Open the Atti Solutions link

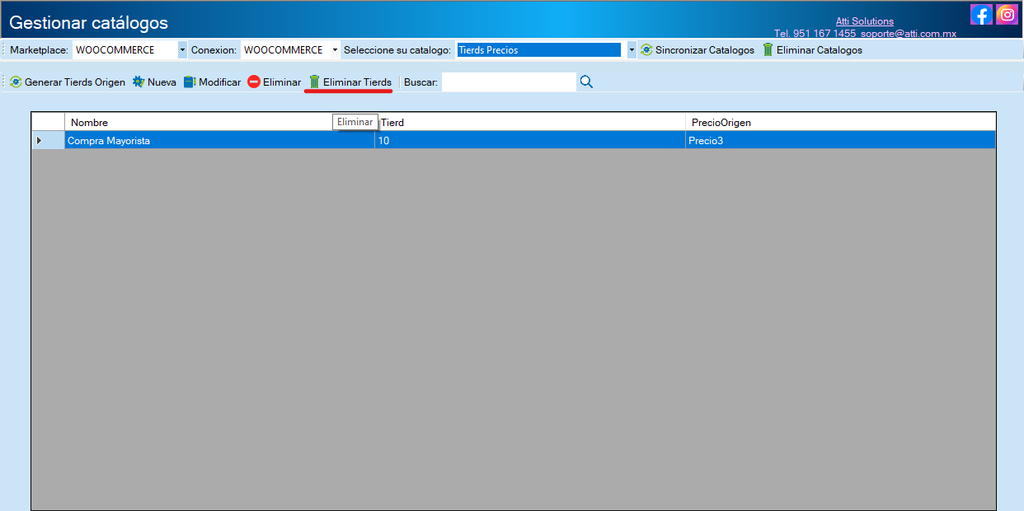pyautogui.click(x=864, y=22)
